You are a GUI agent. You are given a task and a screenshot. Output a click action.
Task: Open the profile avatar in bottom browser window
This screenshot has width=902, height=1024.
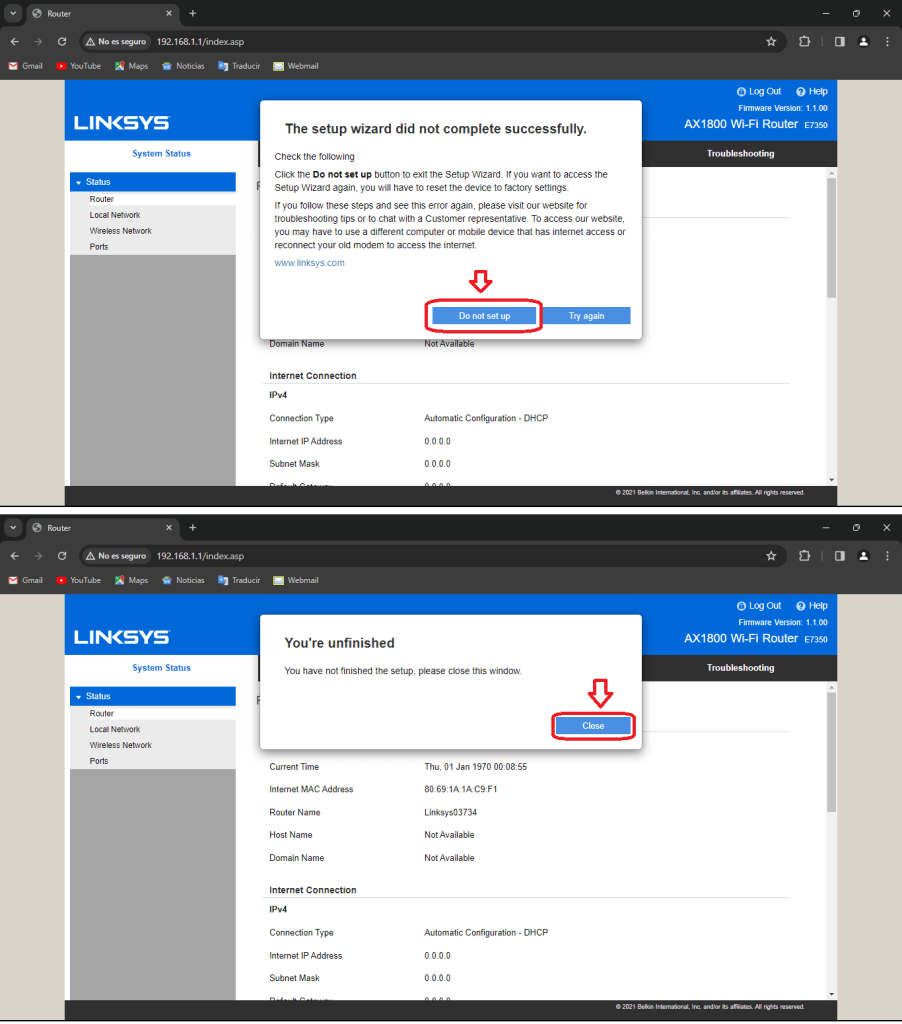pos(863,556)
